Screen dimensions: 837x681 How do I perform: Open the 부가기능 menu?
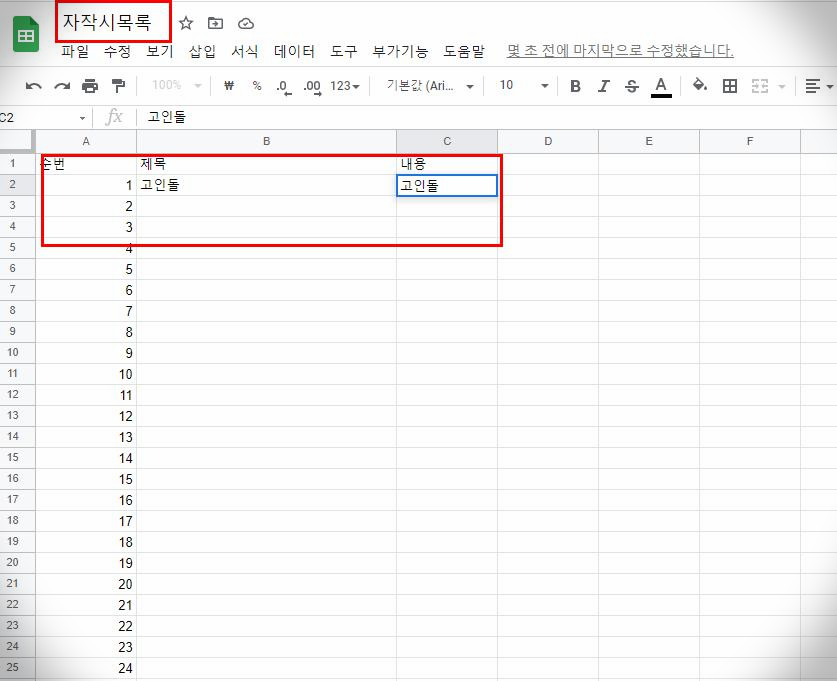click(x=400, y=51)
